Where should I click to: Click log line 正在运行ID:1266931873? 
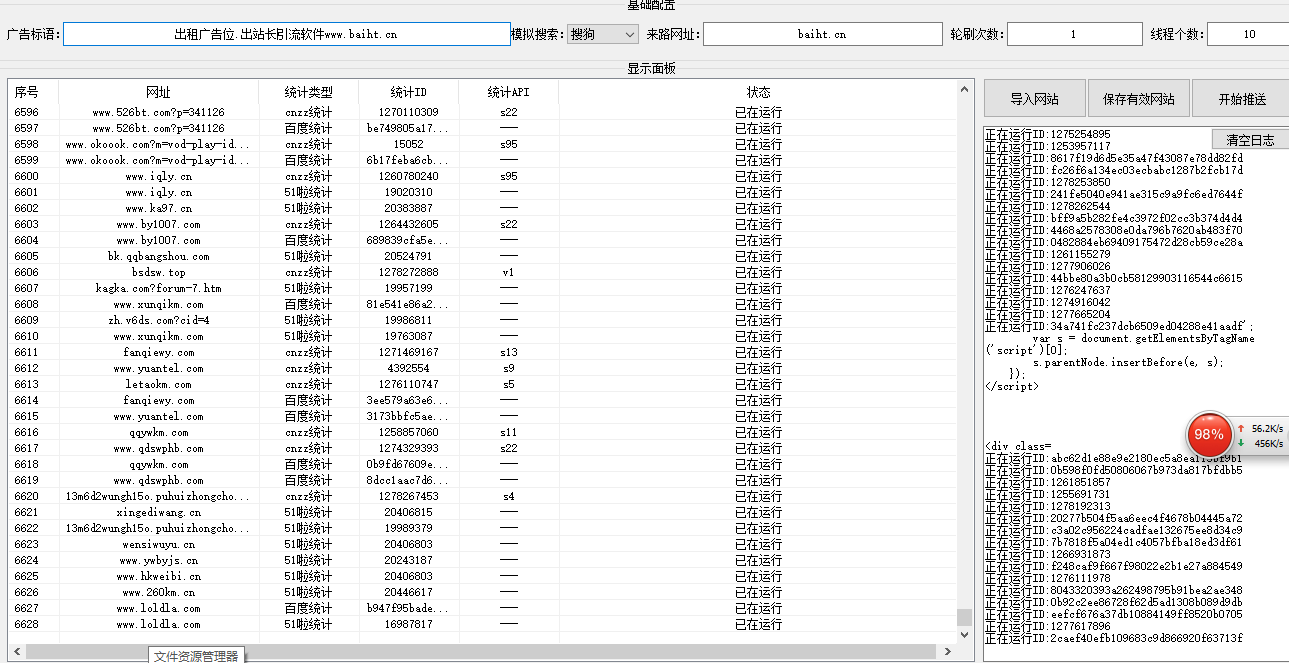1047,554
